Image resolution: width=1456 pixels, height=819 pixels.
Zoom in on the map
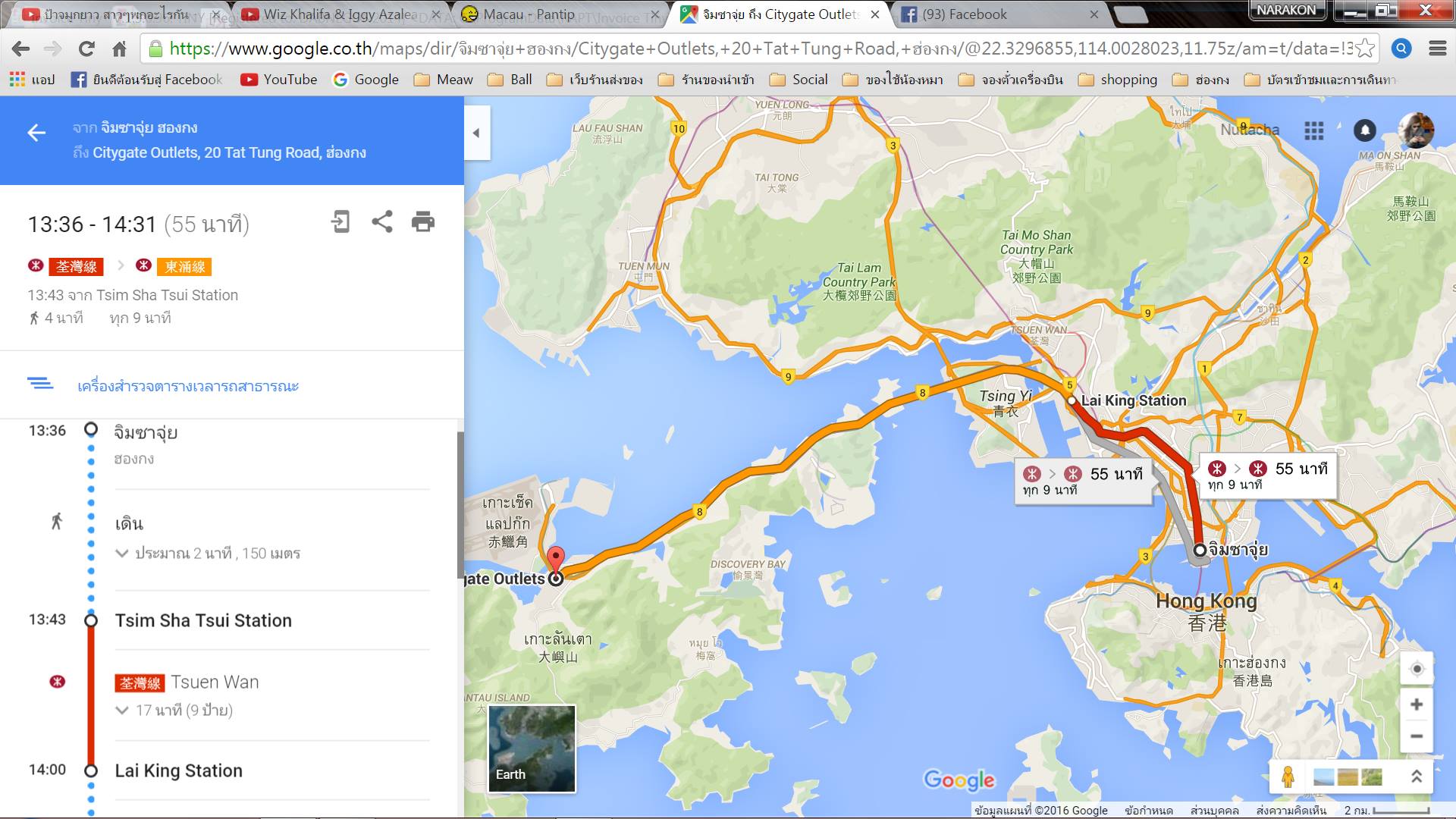(1416, 704)
